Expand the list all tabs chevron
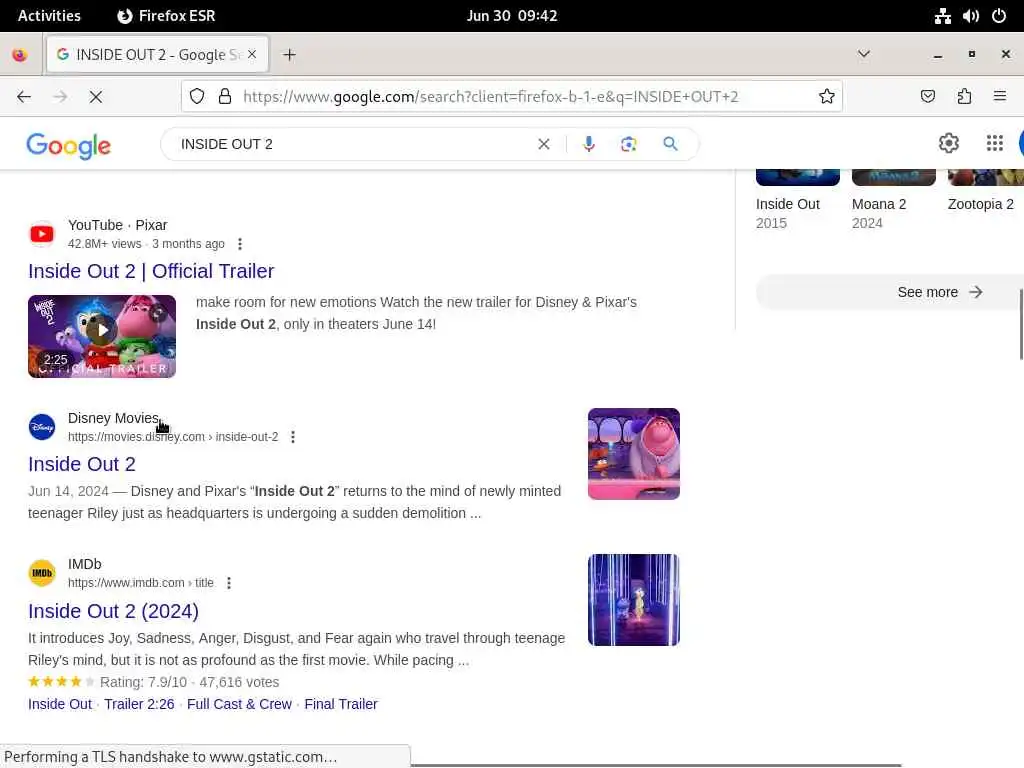 pyautogui.click(x=863, y=54)
